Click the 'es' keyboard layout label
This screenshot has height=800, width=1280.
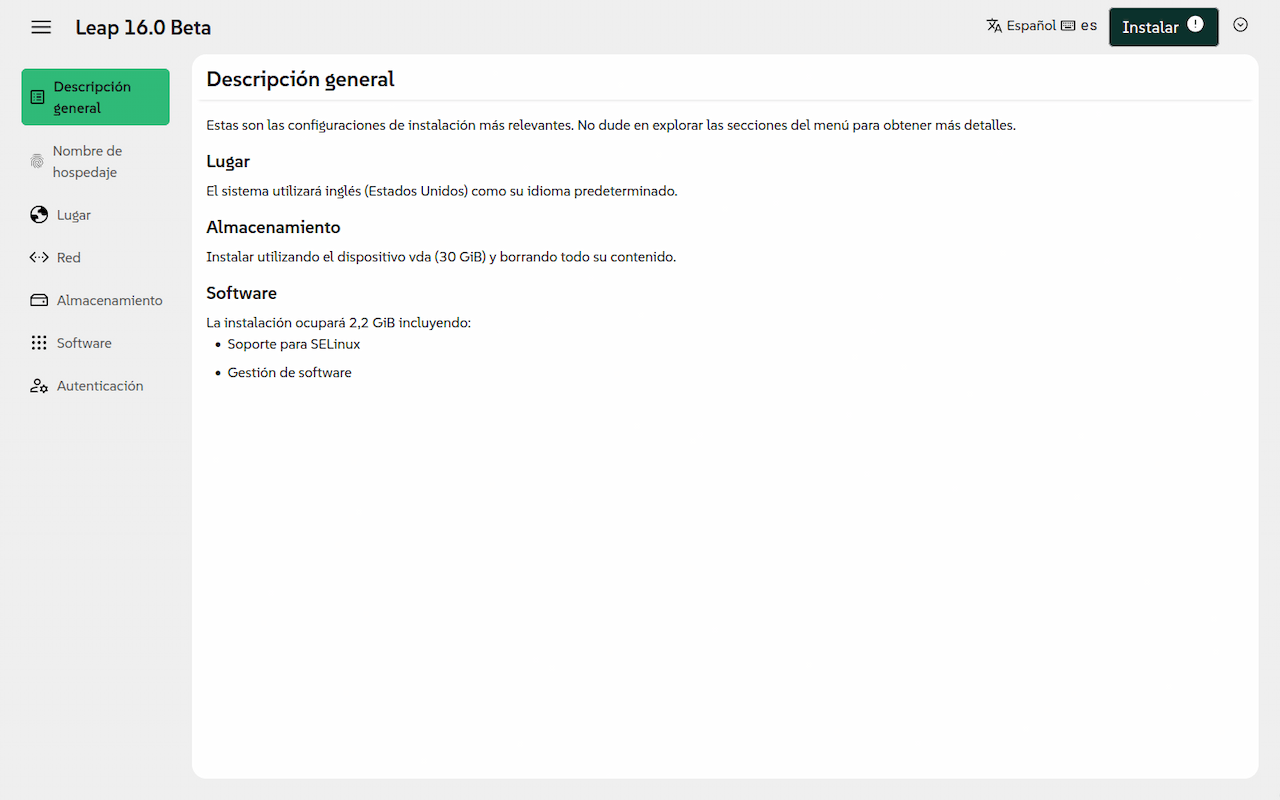pos(1088,26)
